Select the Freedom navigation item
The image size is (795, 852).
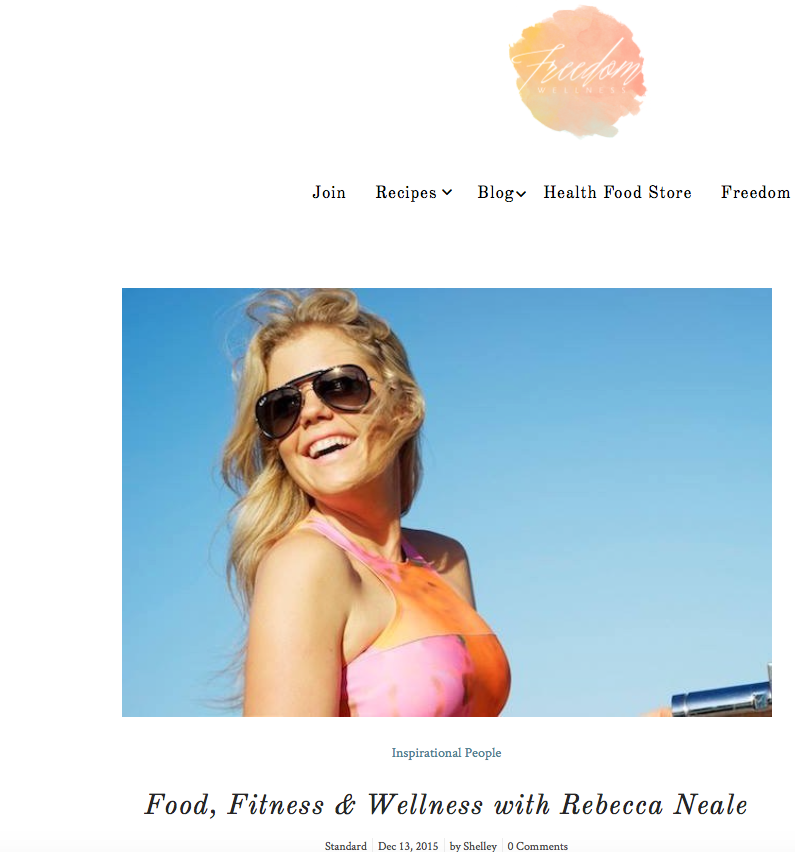click(x=755, y=192)
